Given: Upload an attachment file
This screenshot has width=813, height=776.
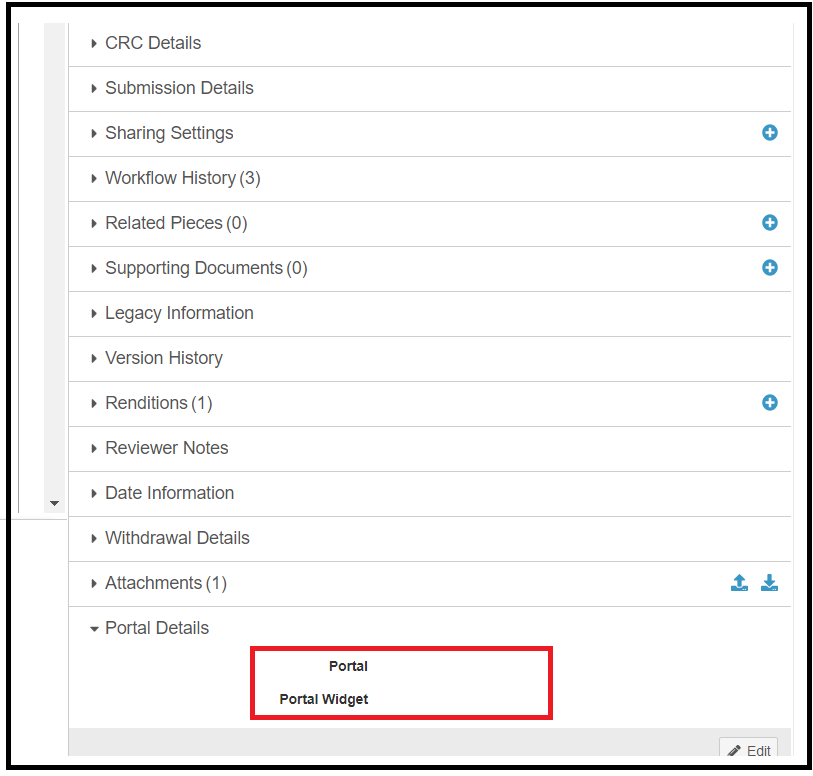Looking at the screenshot, I should point(739,583).
